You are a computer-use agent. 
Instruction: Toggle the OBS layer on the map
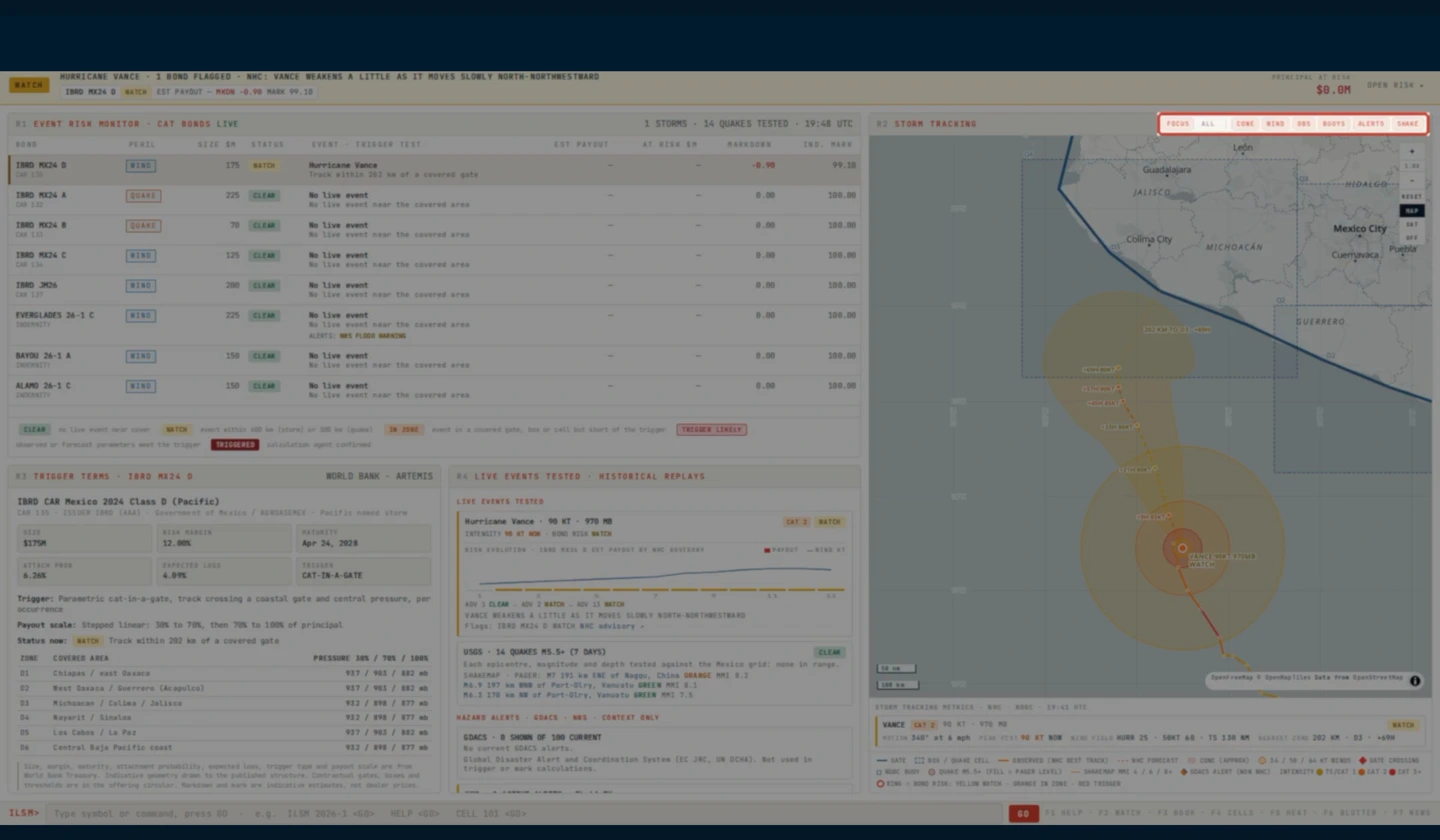click(1303, 124)
